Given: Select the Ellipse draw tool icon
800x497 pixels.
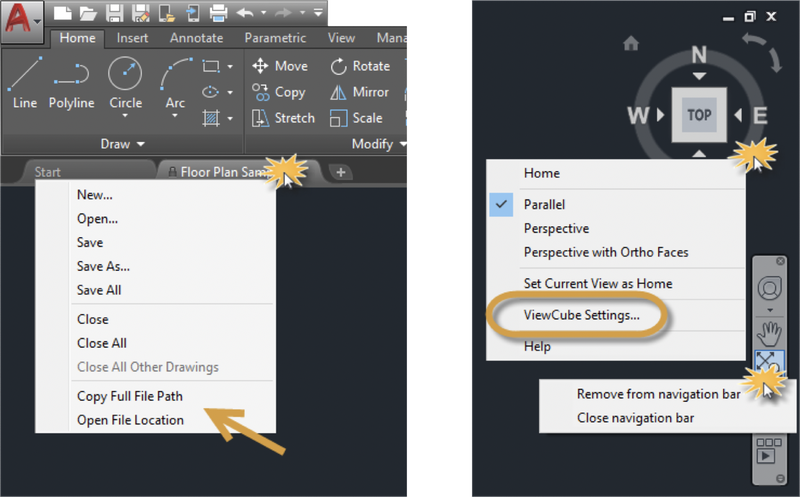Looking at the screenshot, I should [x=210, y=92].
